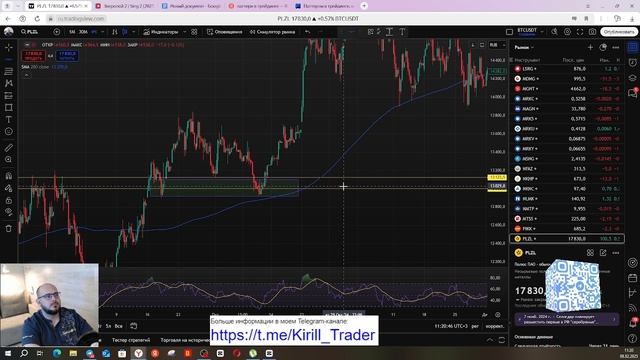This screenshot has height=360, width=640.
Task: Add a symbol to the watchlist
Action: 590,48
